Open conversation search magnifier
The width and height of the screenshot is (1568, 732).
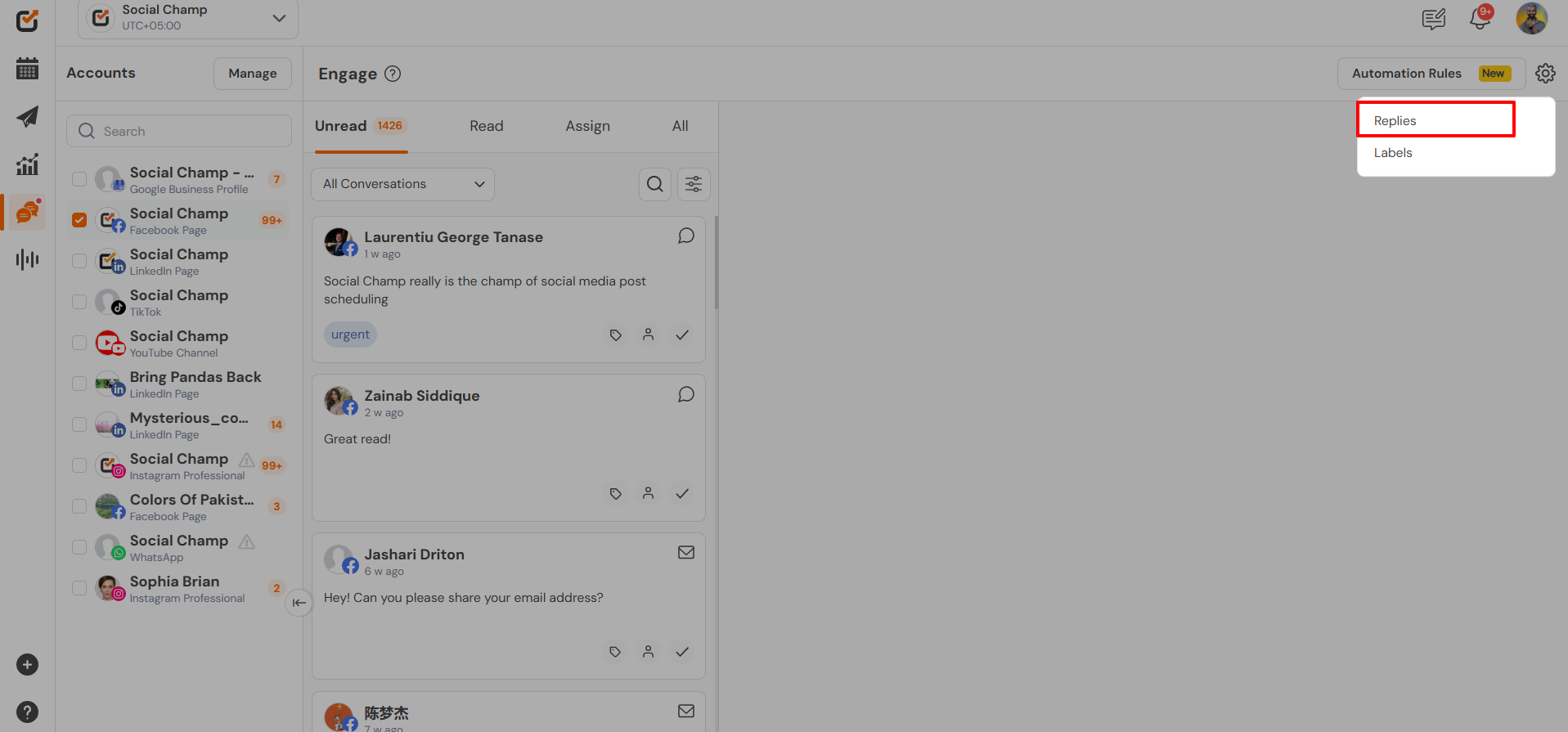click(x=655, y=184)
